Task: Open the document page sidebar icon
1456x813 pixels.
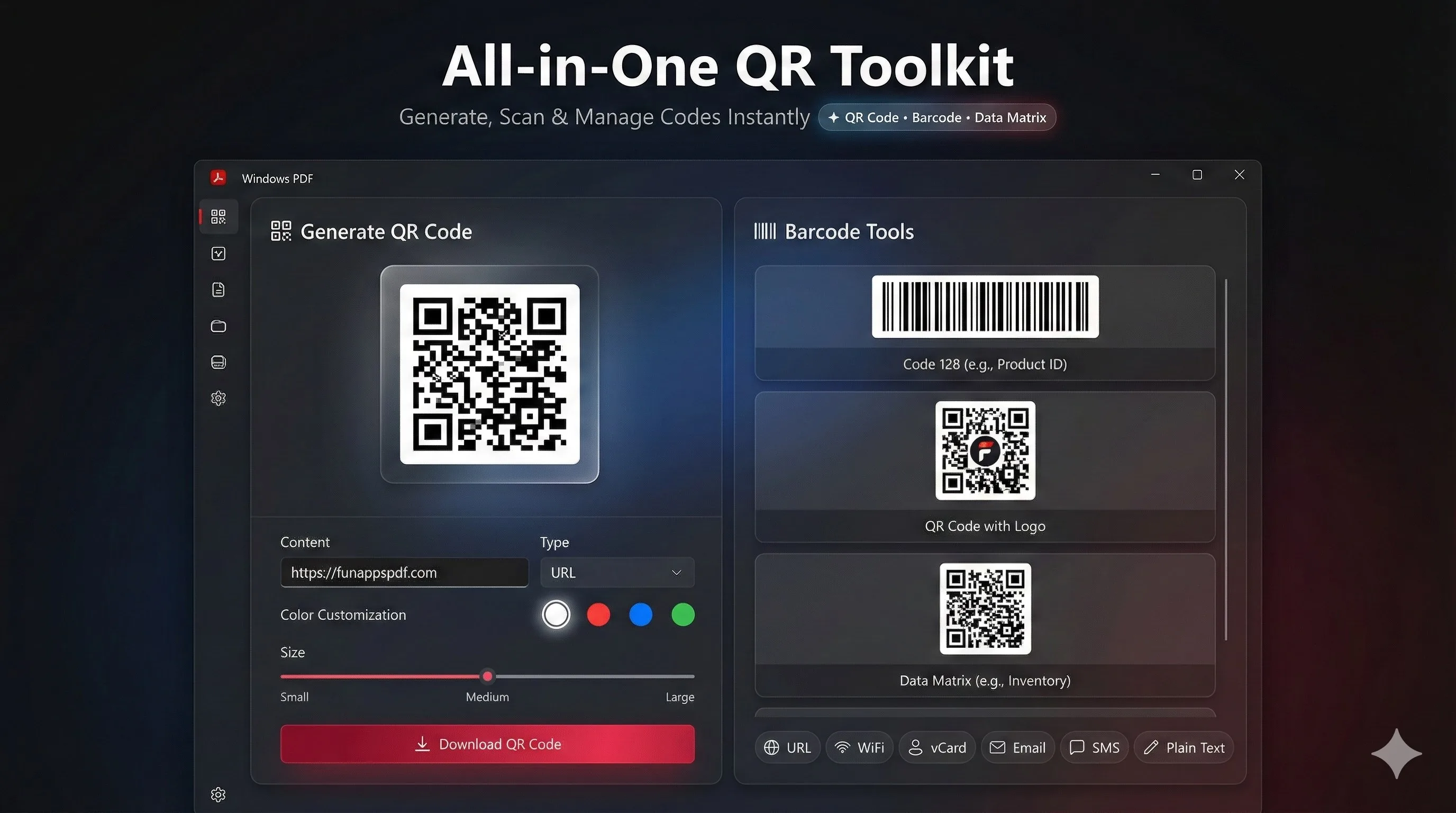Action: click(218, 290)
